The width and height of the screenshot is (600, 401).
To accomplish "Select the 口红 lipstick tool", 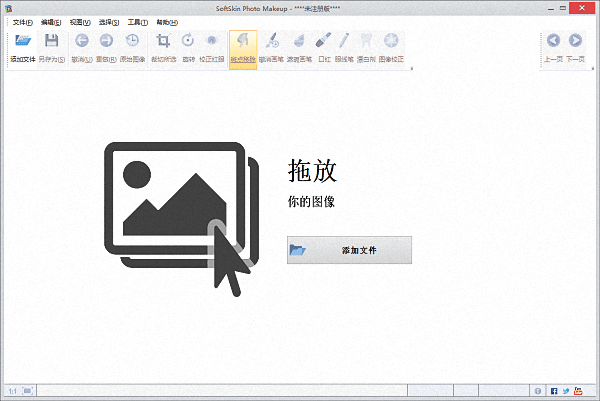I will click(323, 42).
